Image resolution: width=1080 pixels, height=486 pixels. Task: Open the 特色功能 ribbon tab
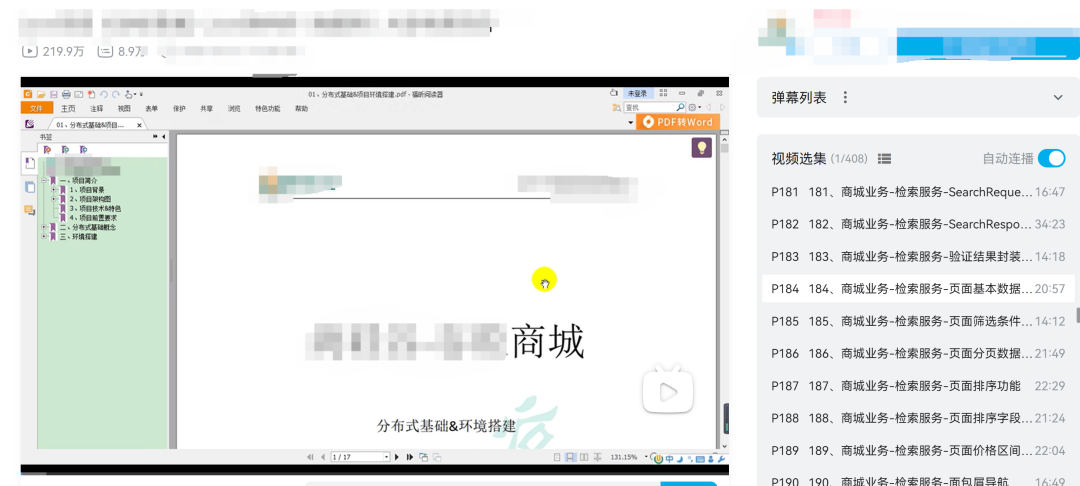pyautogui.click(x=268, y=108)
